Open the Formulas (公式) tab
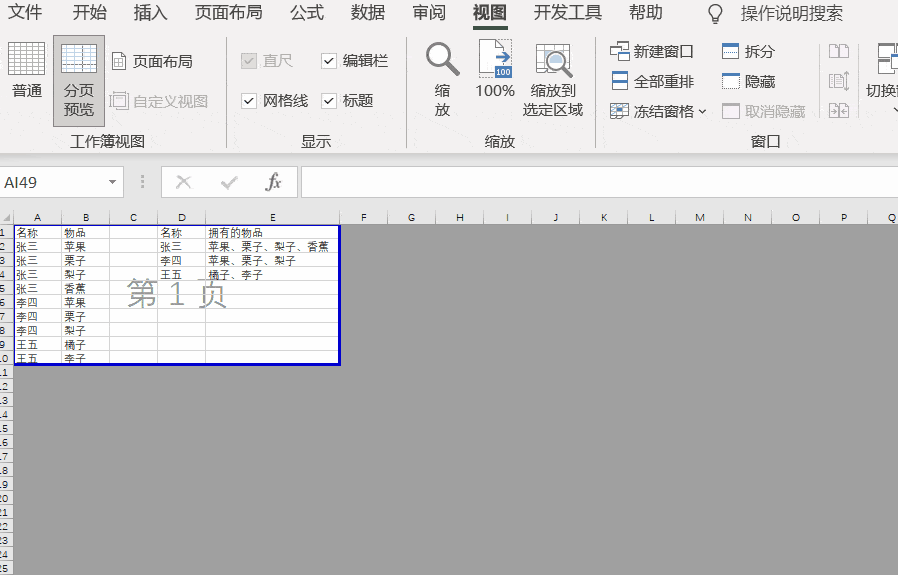Screen dimensions: 898x575 point(306,13)
